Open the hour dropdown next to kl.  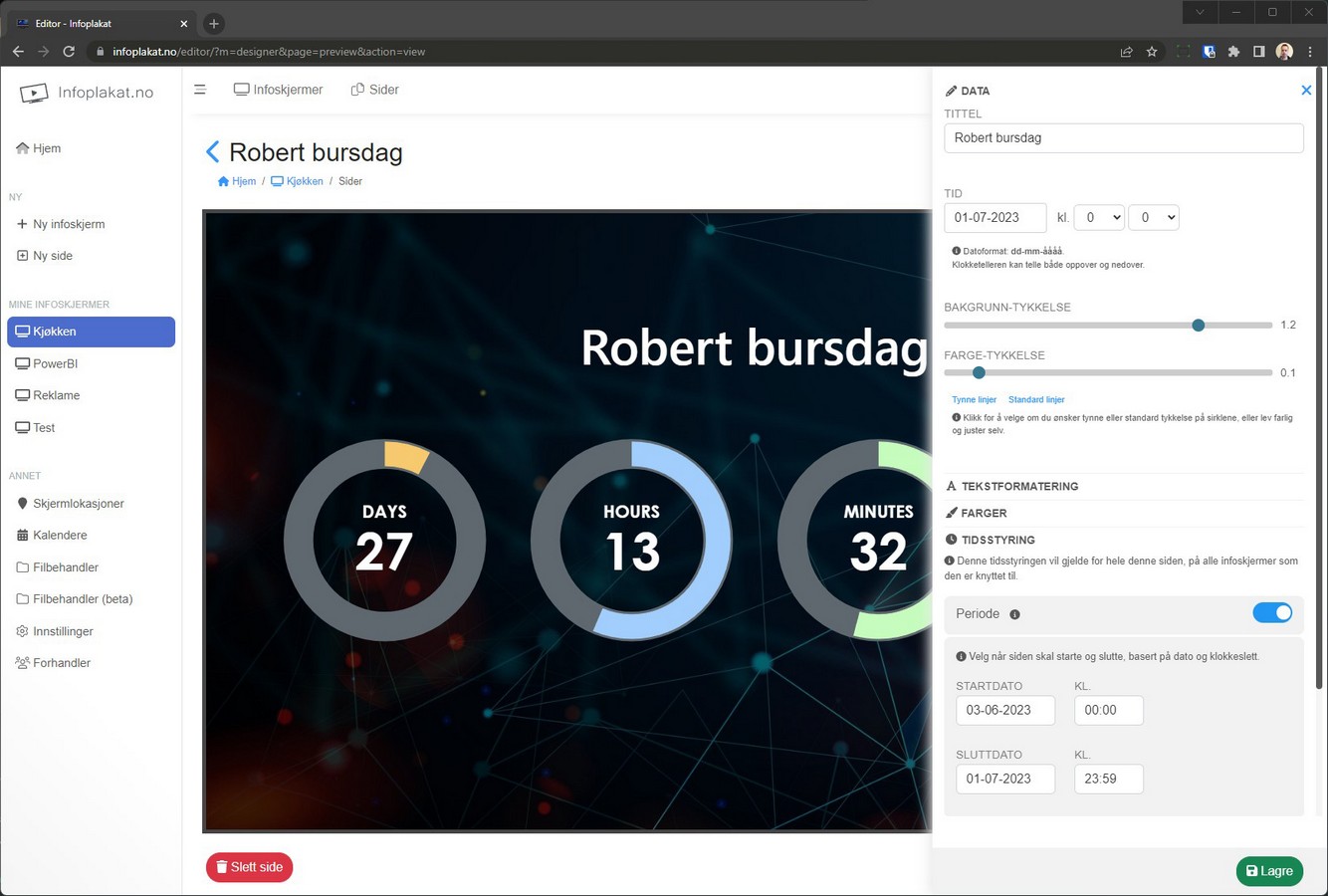coord(1099,217)
